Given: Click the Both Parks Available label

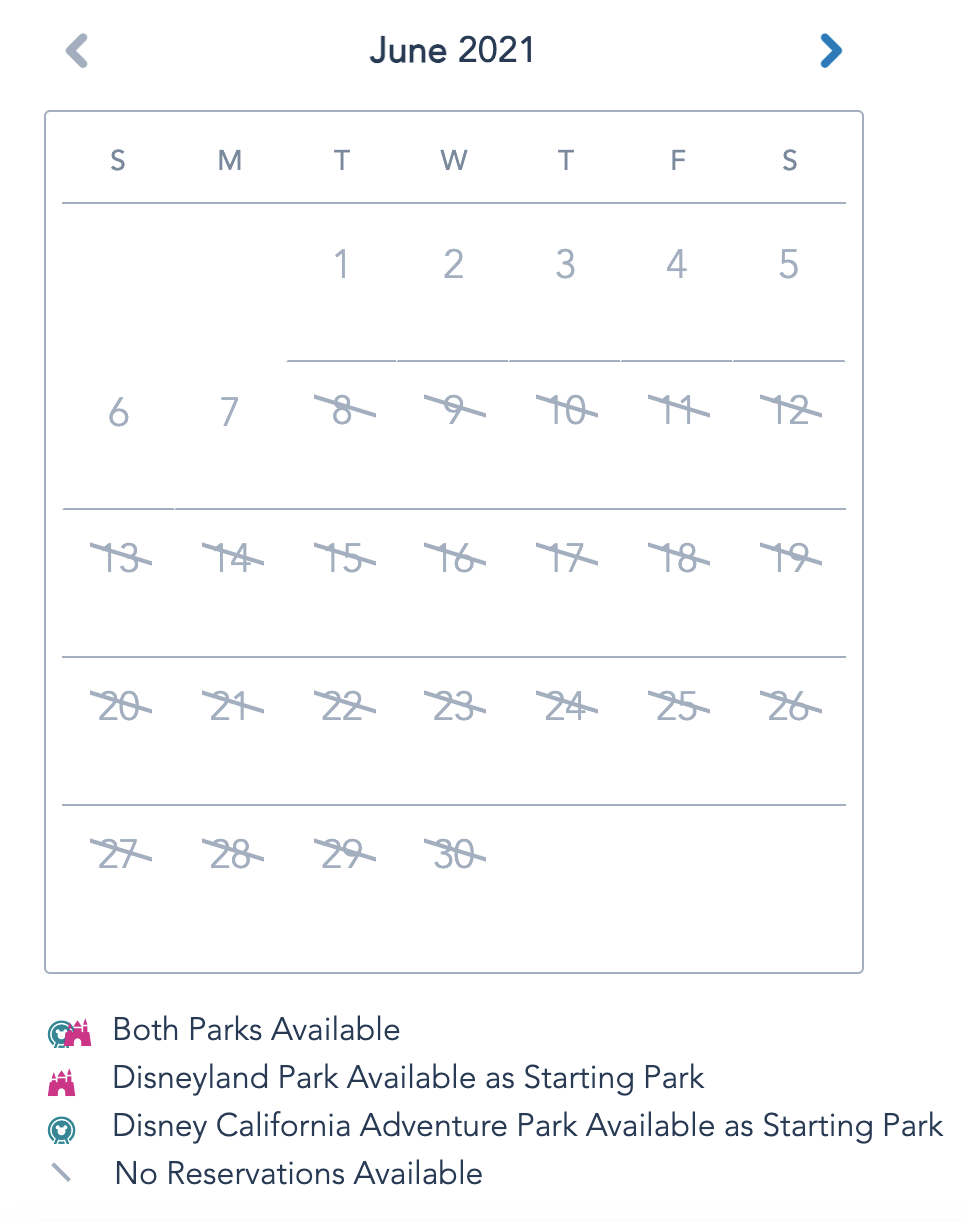Looking at the screenshot, I should tap(256, 1030).
